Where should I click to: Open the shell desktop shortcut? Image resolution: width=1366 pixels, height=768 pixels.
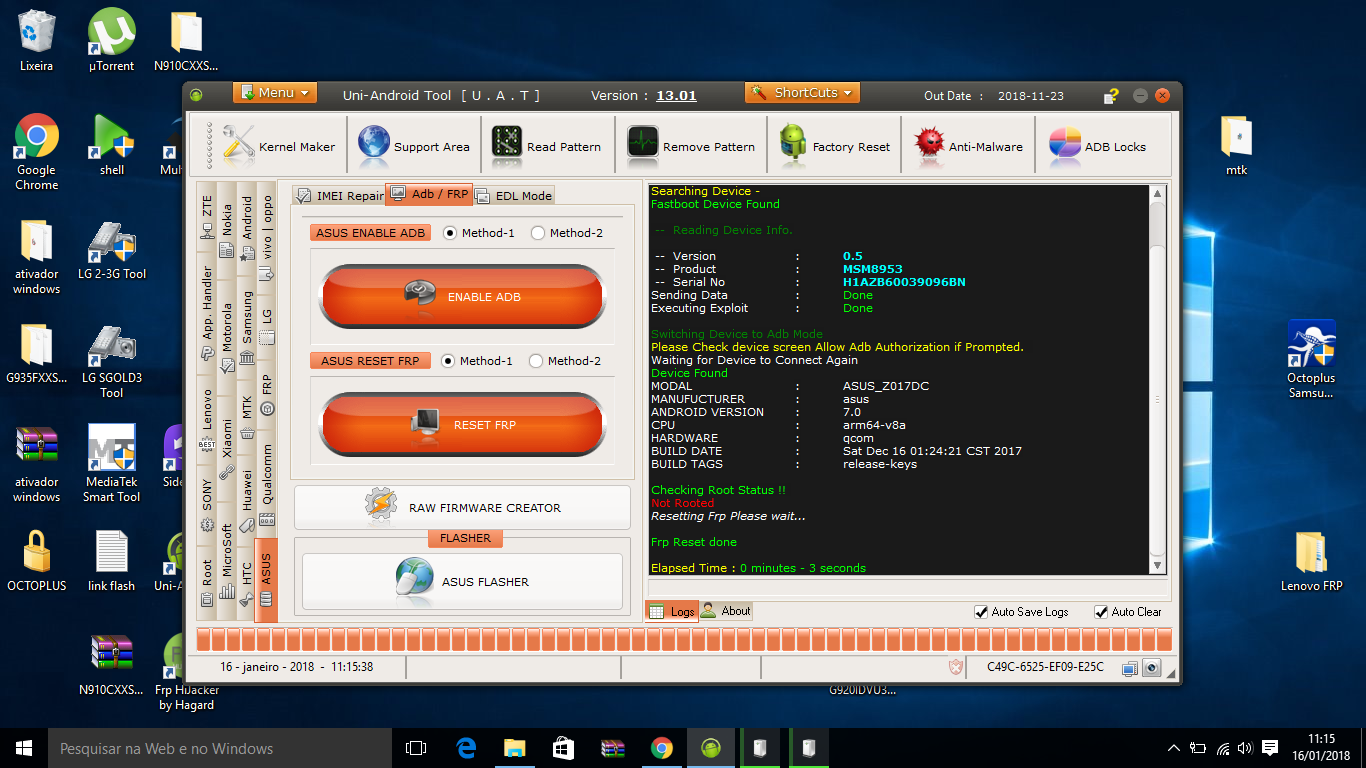[x=112, y=145]
